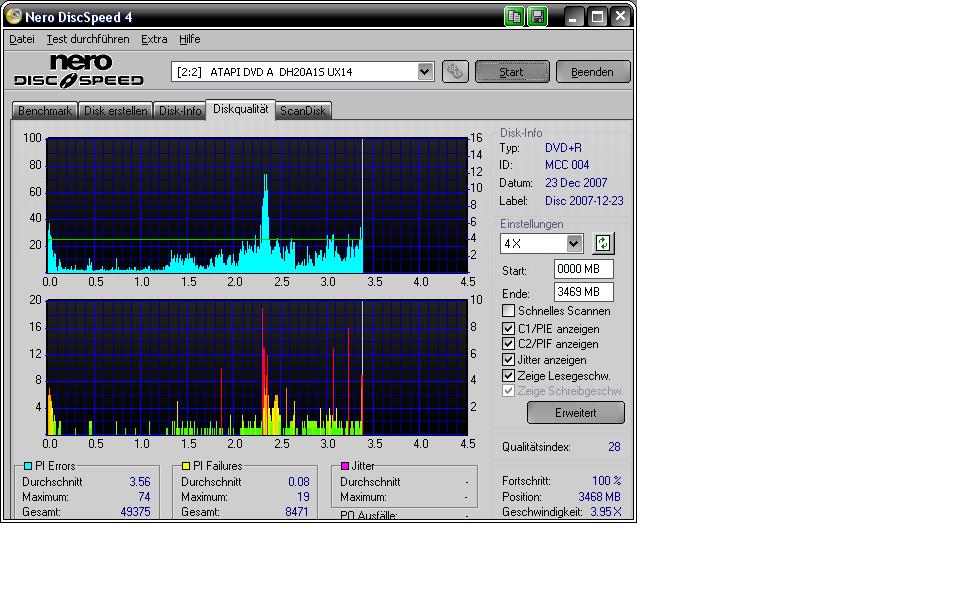Switch to the ScanDisk tab
The image size is (960, 600).
[x=303, y=111]
